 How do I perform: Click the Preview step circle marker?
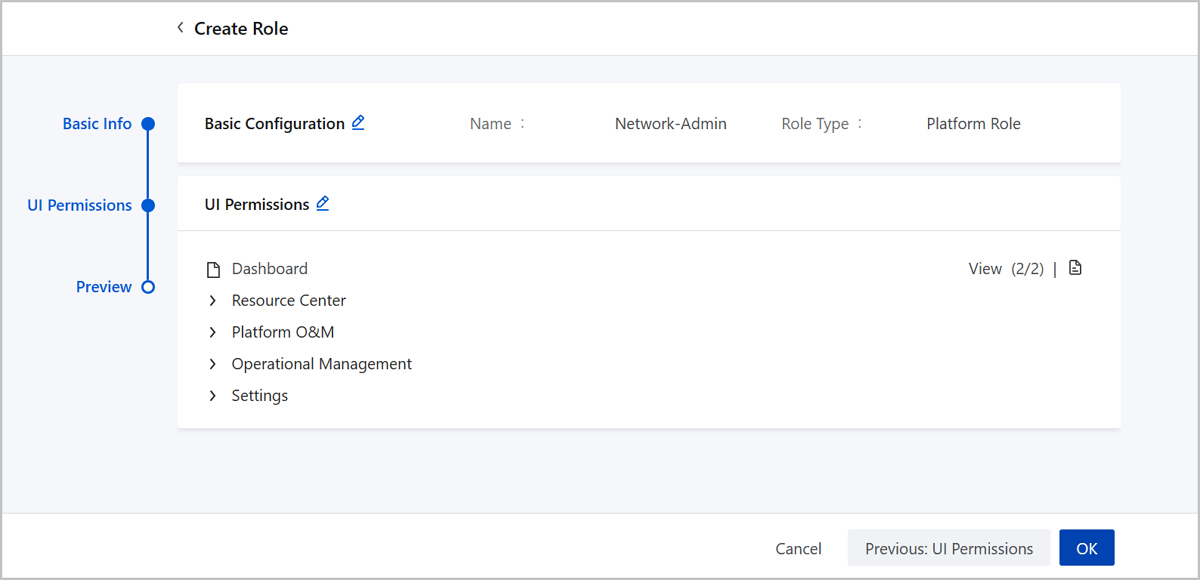click(x=148, y=287)
